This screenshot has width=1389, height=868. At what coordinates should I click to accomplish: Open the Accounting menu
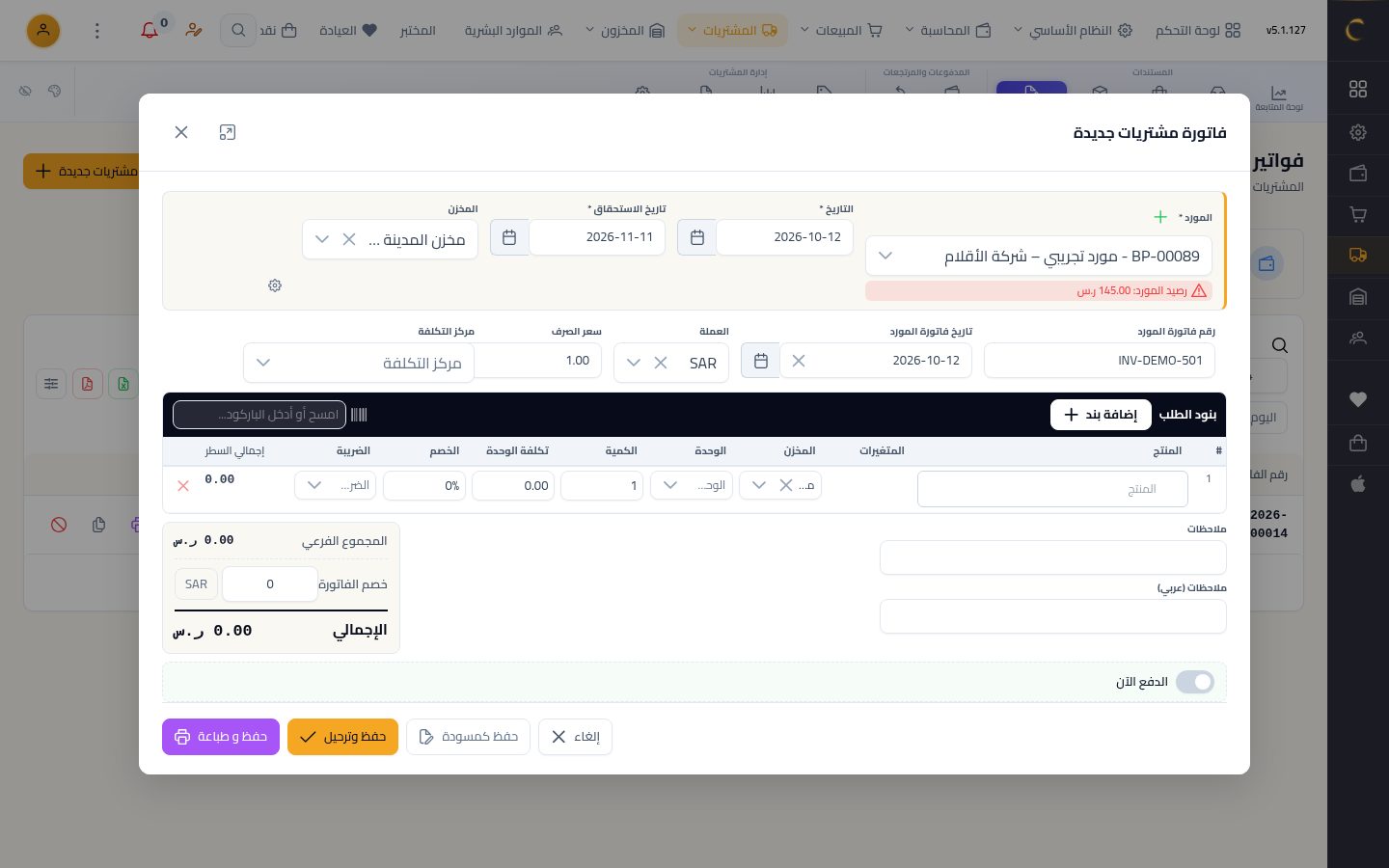point(948,31)
